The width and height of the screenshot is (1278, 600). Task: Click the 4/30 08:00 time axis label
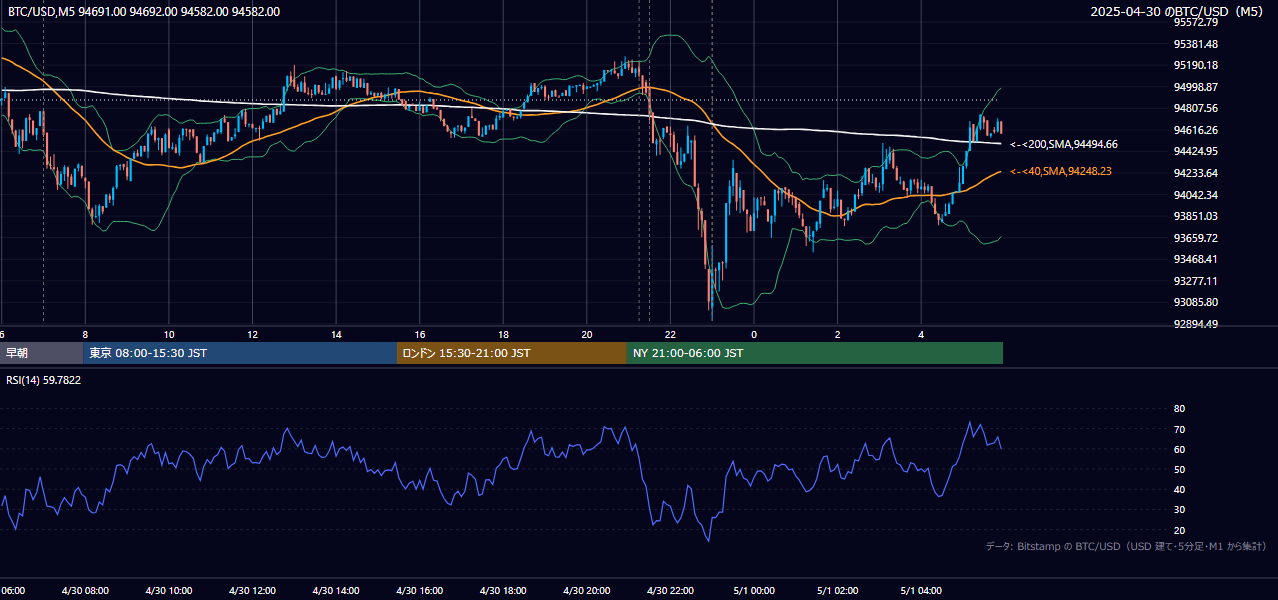click(x=85, y=591)
